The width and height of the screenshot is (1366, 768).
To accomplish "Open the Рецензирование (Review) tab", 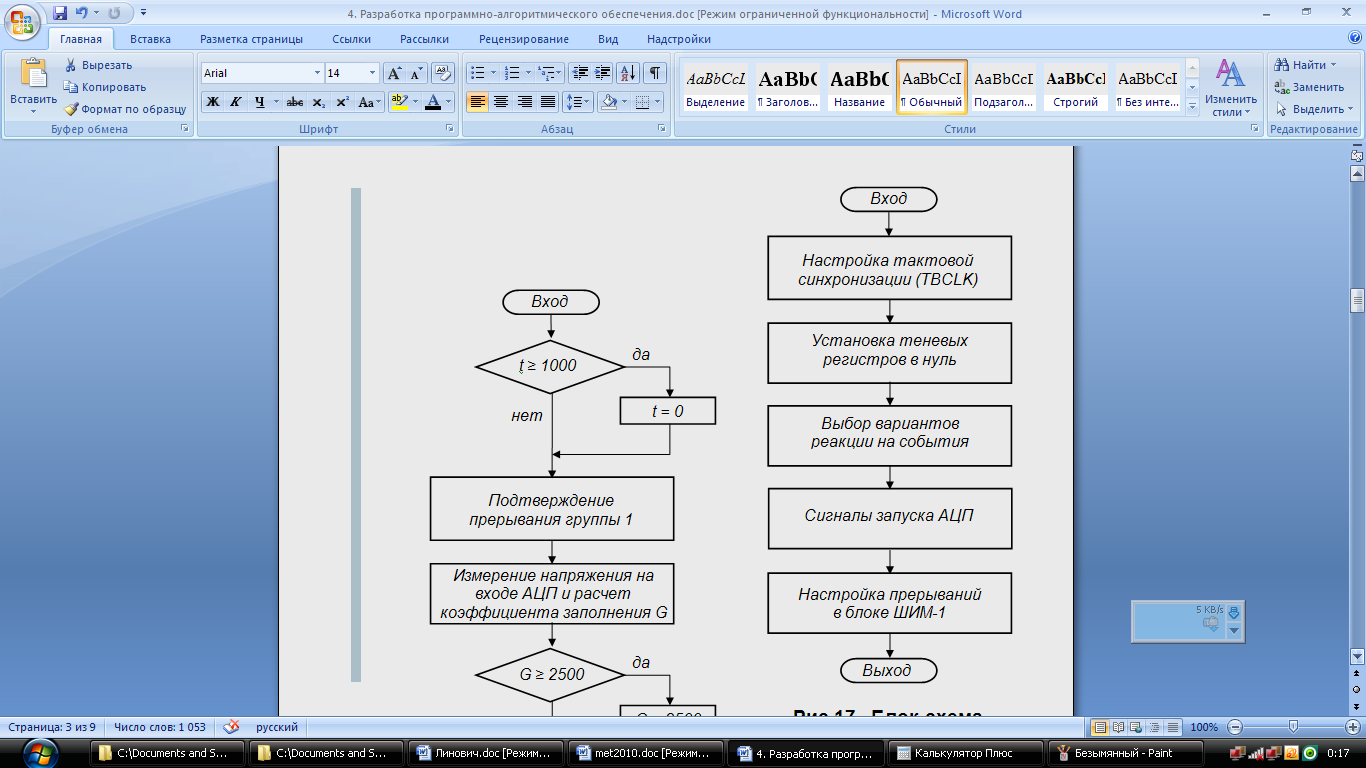I will (523, 39).
